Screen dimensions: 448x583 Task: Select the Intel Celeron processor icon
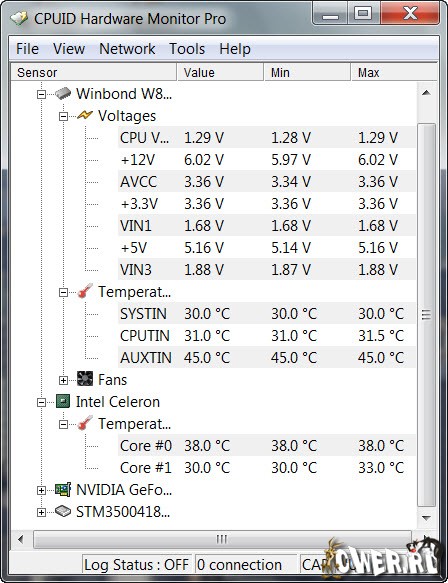pyautogui.click(x=63, y=401)
